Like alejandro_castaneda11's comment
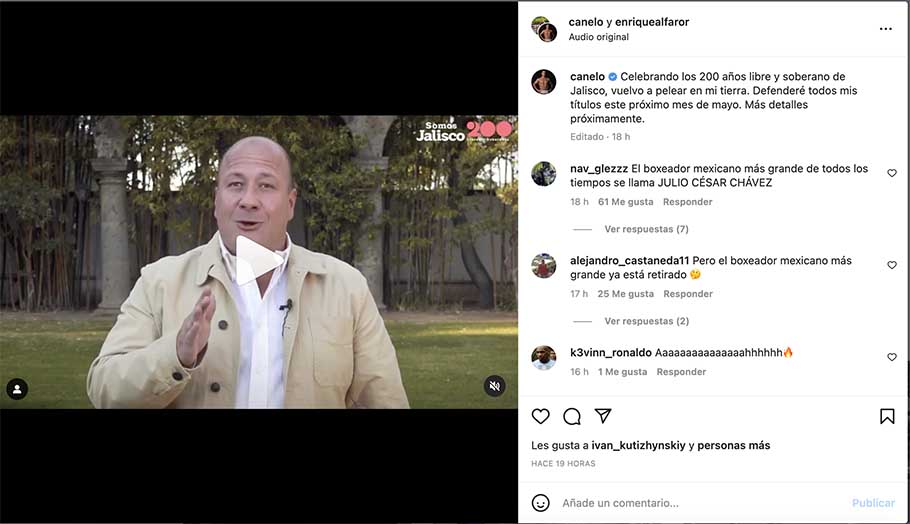 pyautogui.click(x=892, y=265)
